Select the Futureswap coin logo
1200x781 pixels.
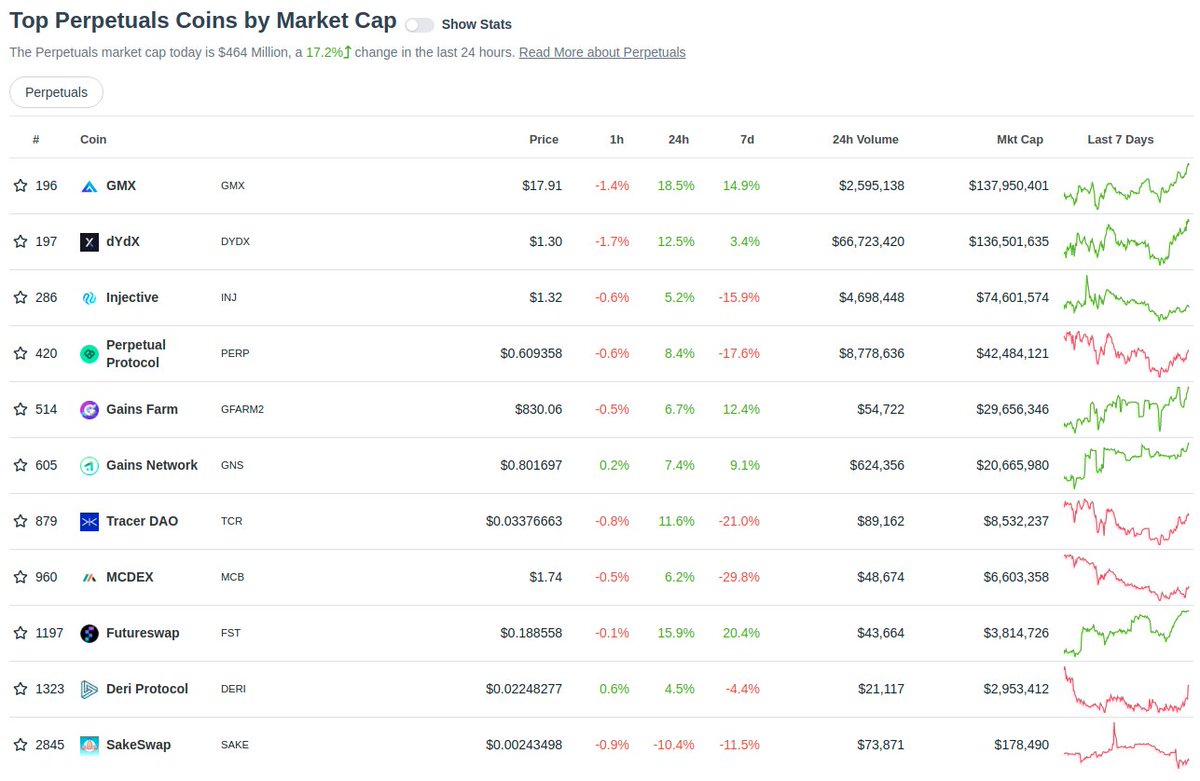(x=87, y=633)
